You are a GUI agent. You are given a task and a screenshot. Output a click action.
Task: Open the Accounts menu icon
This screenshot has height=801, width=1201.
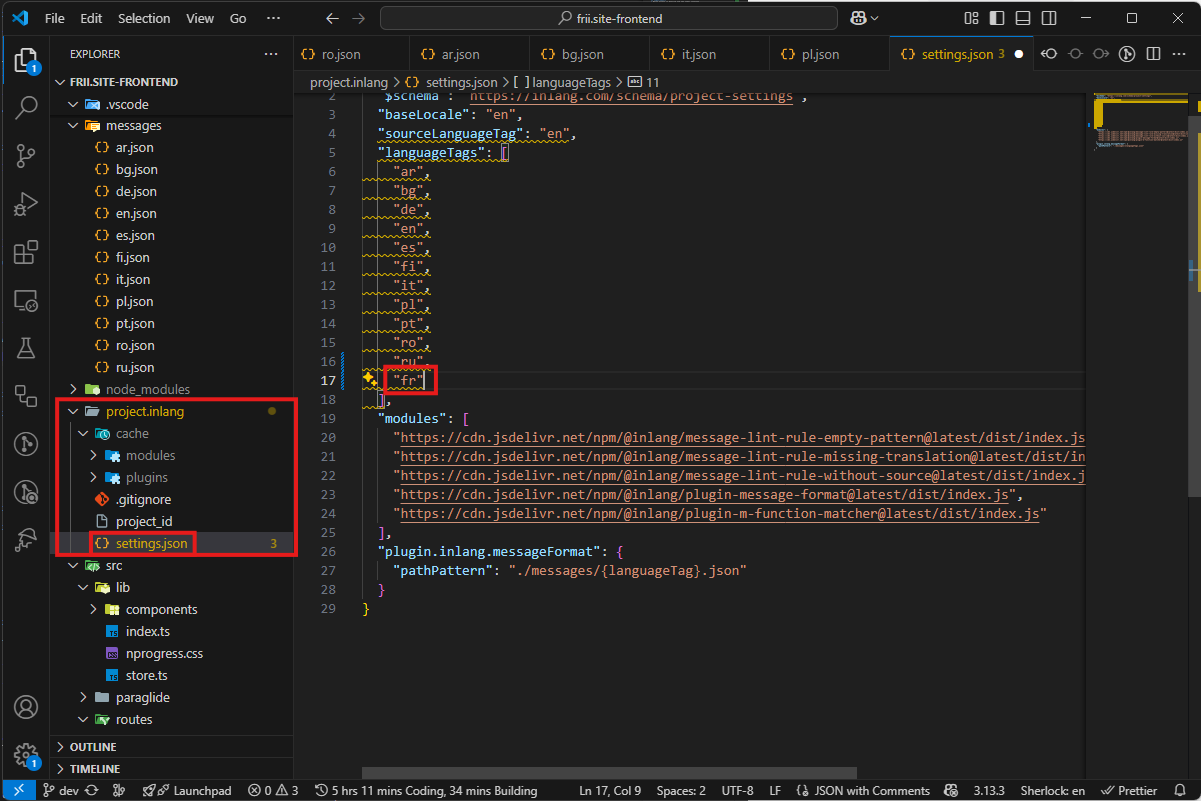[25, 707]
